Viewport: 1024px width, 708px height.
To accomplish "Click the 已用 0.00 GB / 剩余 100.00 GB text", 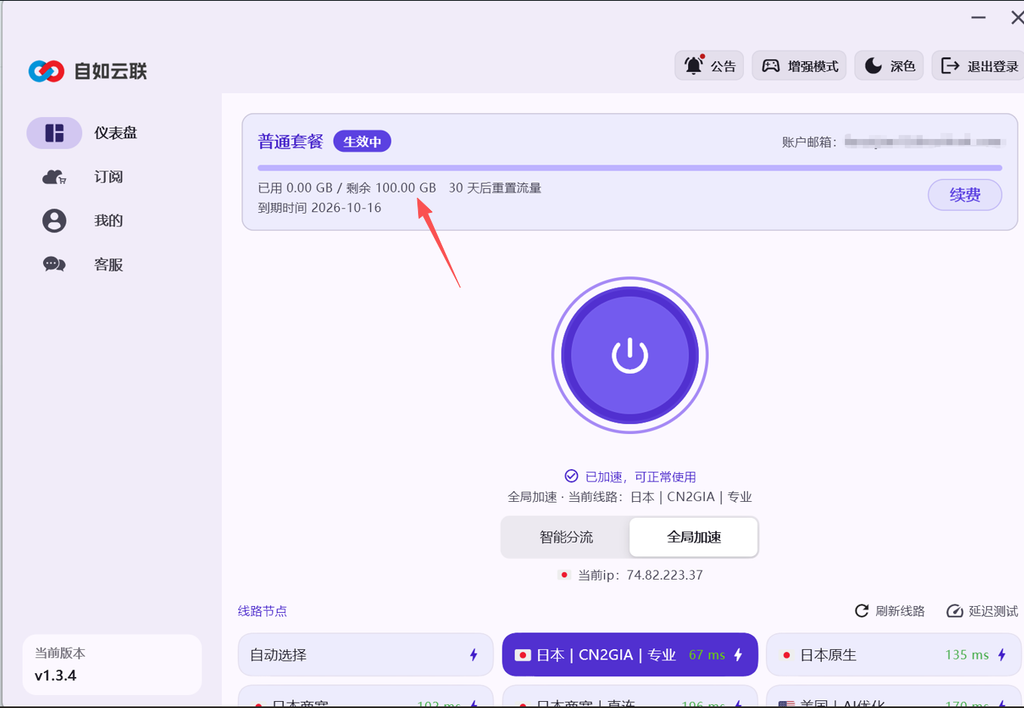I will (x=347, y=188).
